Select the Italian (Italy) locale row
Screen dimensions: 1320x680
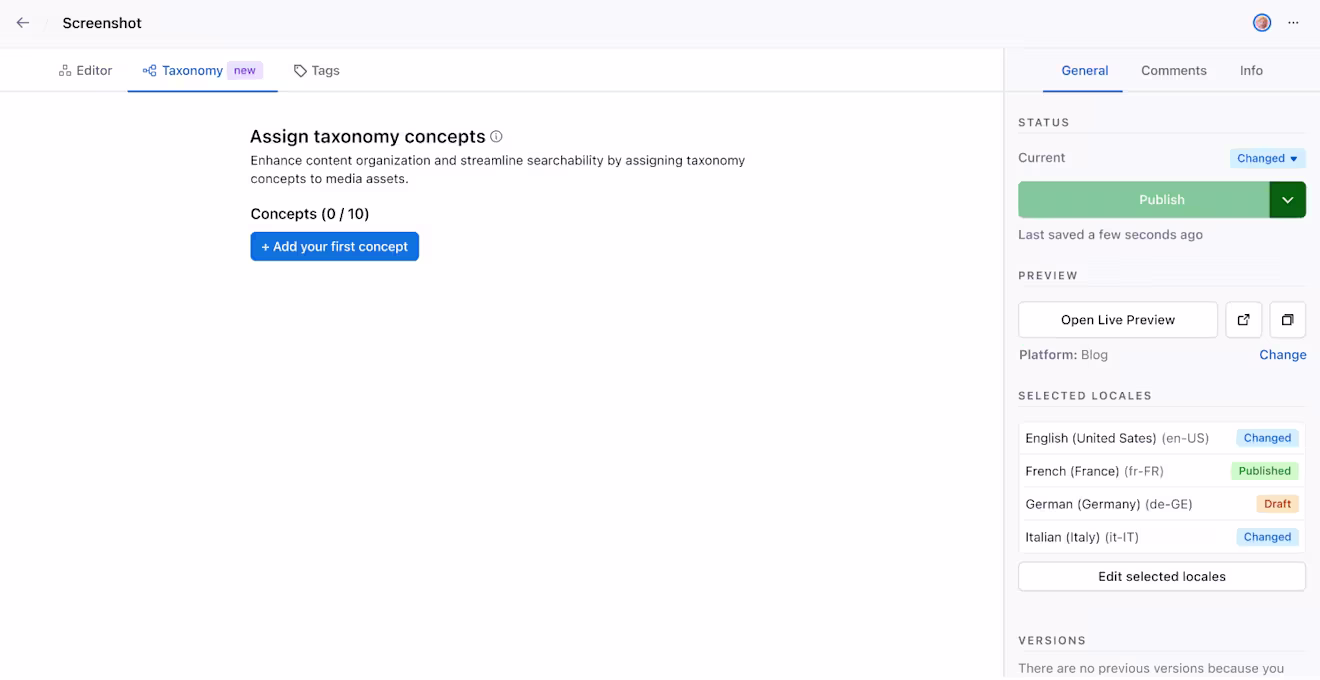(1161, 537)
